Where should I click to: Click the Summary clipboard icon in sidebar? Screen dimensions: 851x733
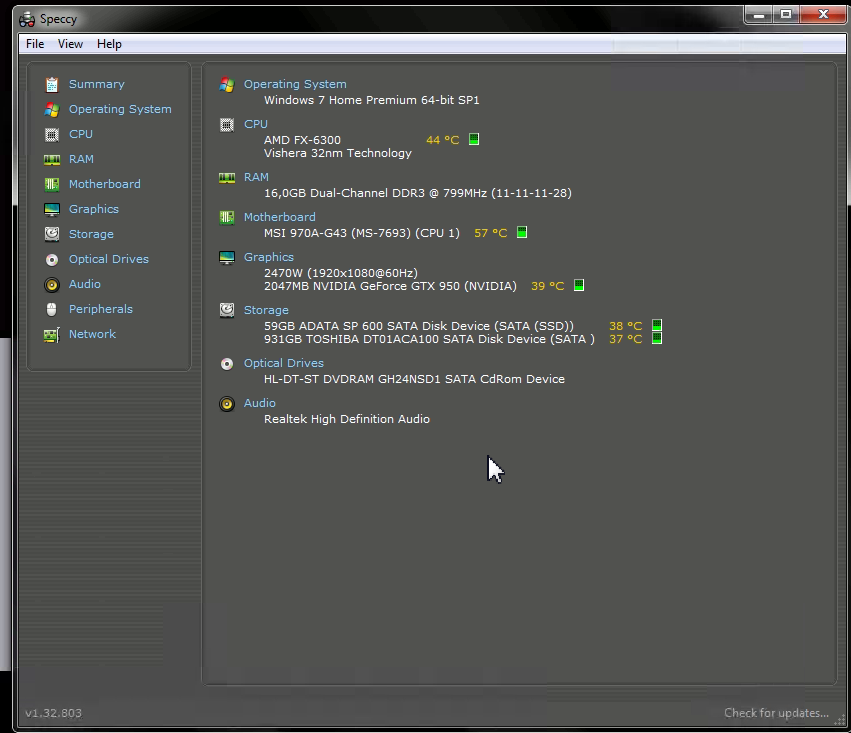click(x=52, y=85)
